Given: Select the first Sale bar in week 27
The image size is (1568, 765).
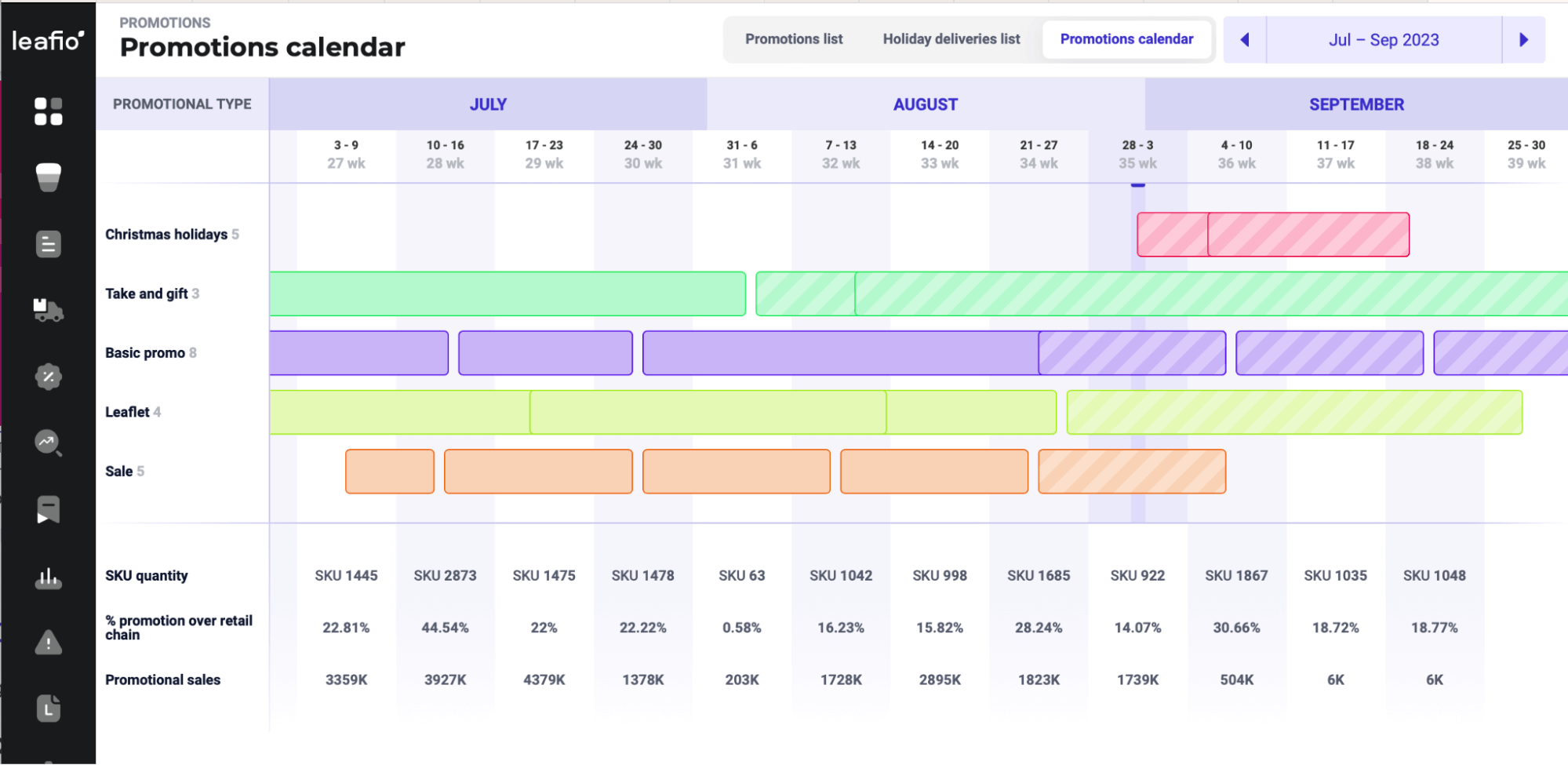Looking at the screenshot, I should (x=390, y=472).
